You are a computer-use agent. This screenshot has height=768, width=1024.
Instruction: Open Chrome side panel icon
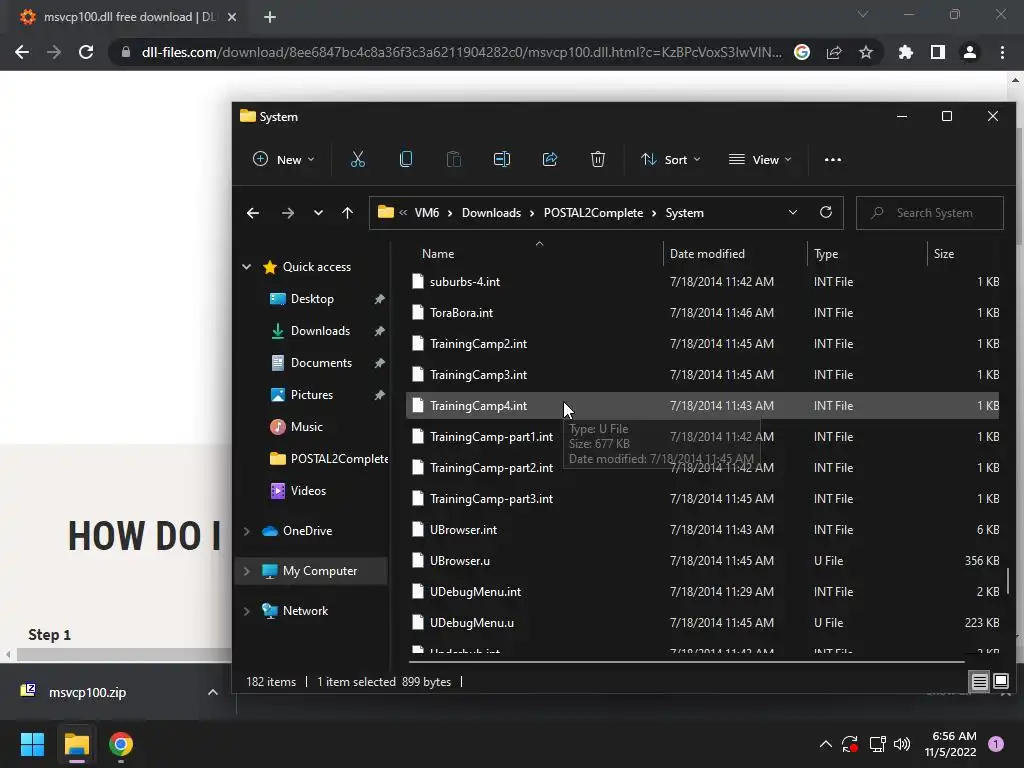point(937,52)
